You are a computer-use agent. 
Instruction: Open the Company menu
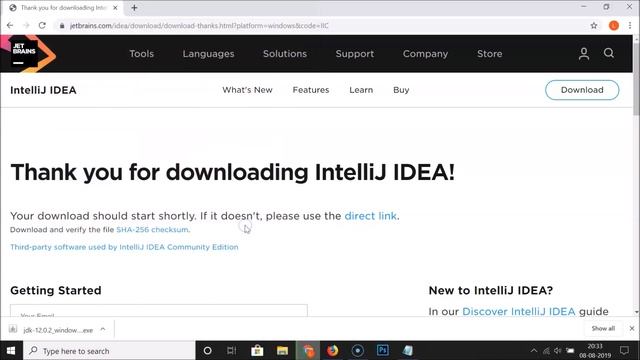tap(425, 54)
